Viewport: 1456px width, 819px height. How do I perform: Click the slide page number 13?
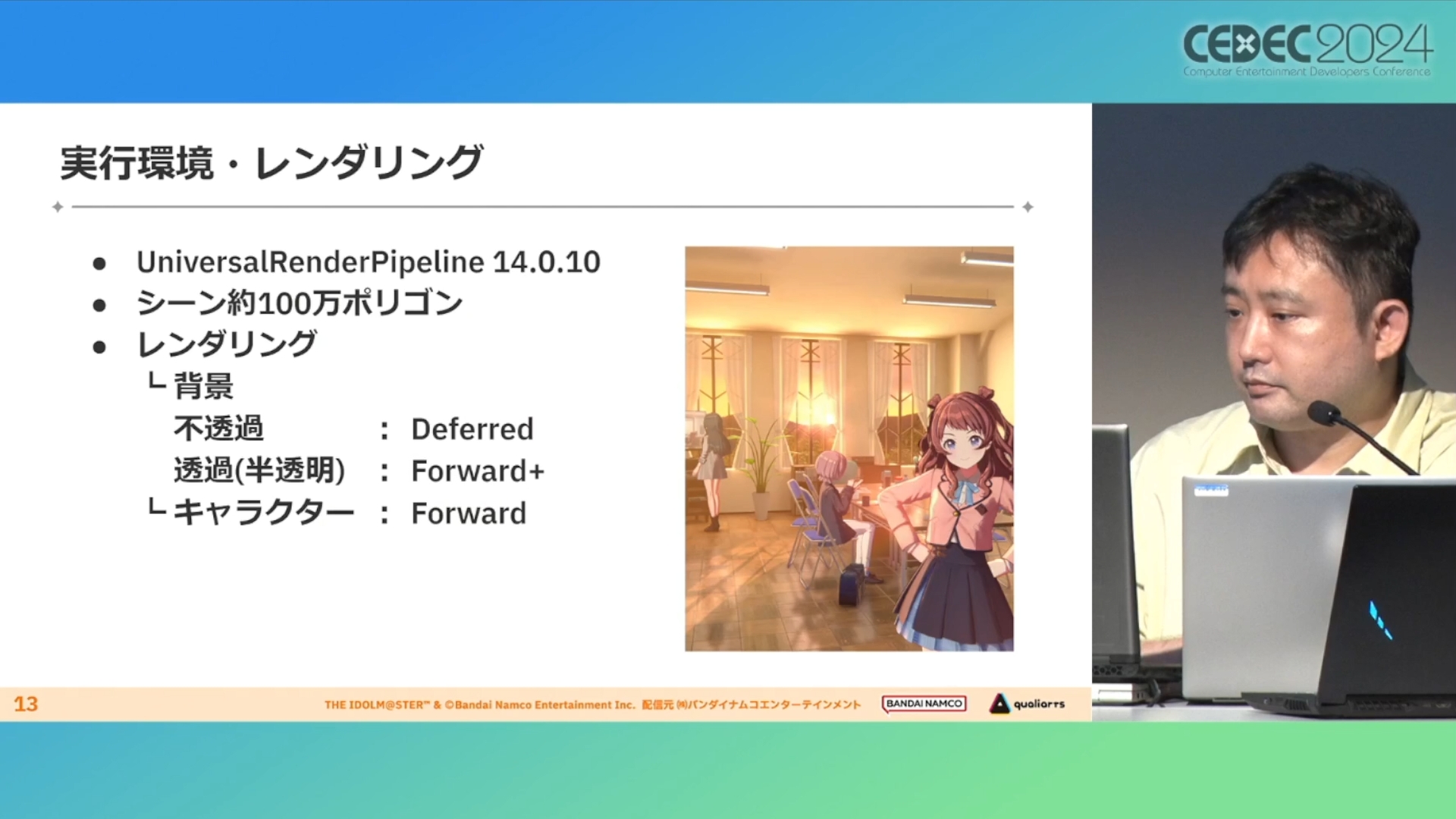26,704
